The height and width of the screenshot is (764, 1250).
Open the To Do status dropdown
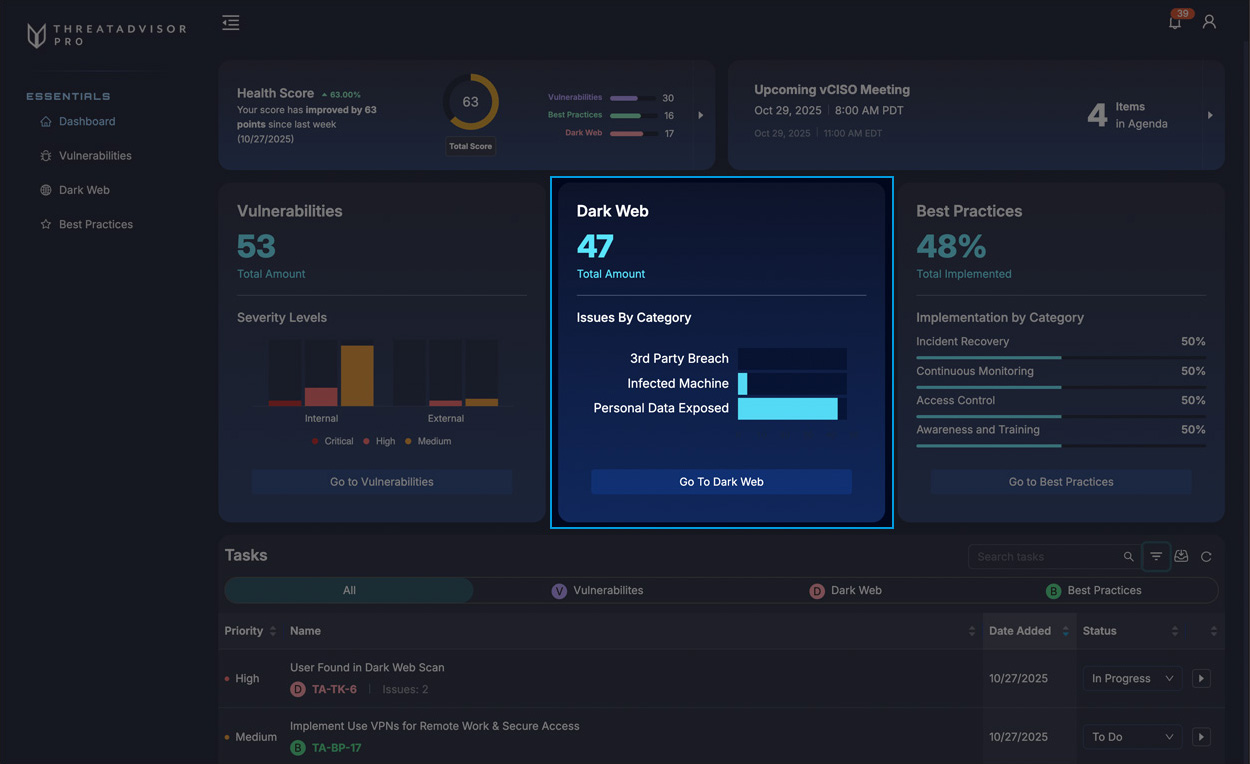coord(1132,737)
